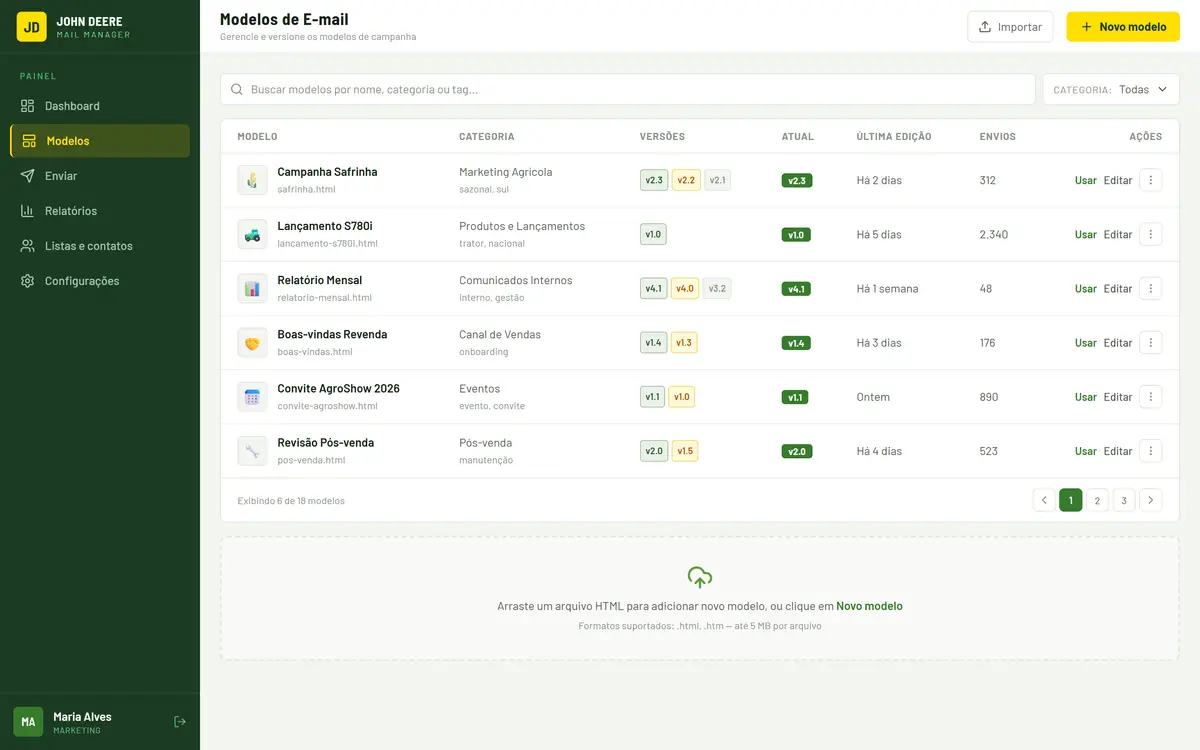Go to previous page arrow

click(x=1044, y=500)
